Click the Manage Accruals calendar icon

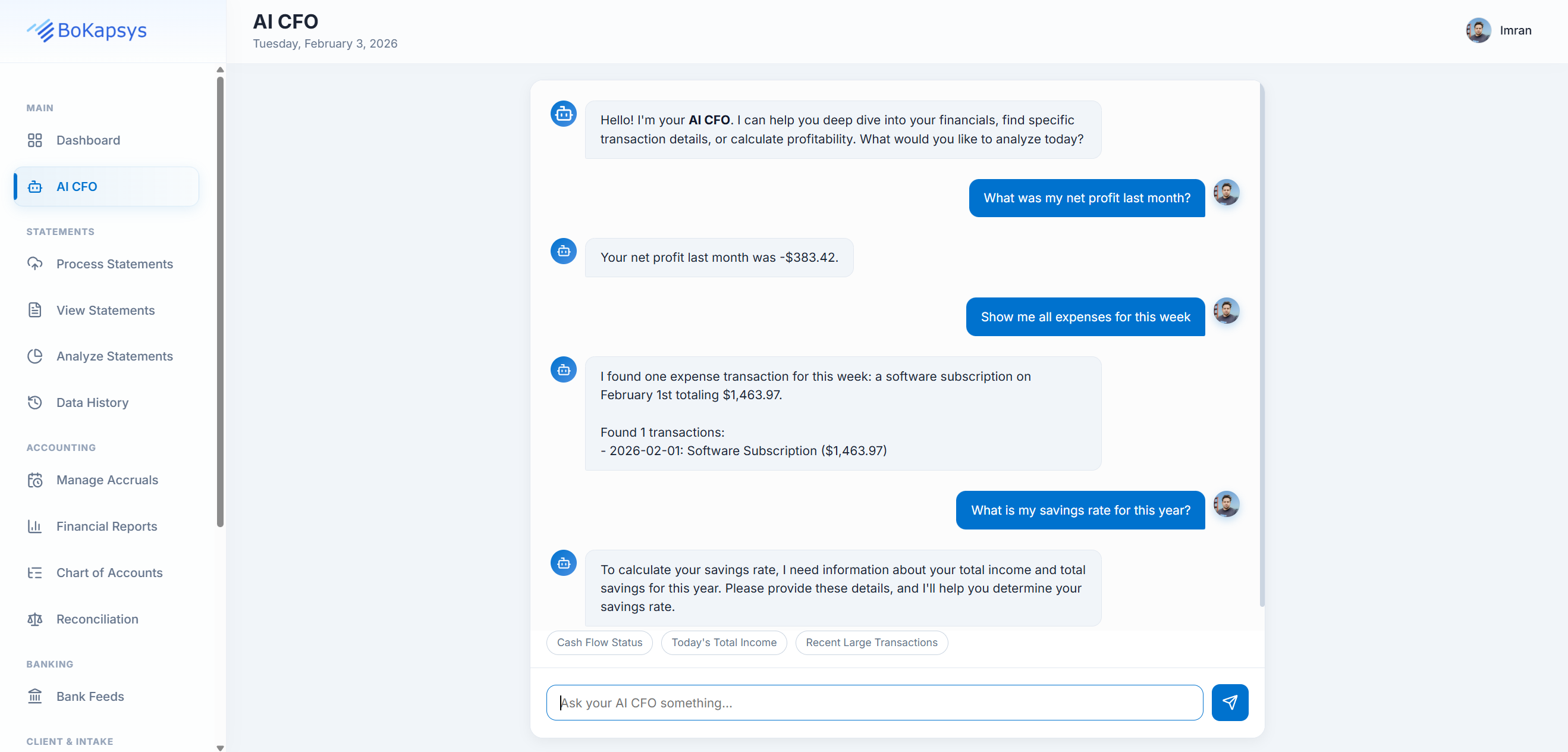tap(35, 480)
